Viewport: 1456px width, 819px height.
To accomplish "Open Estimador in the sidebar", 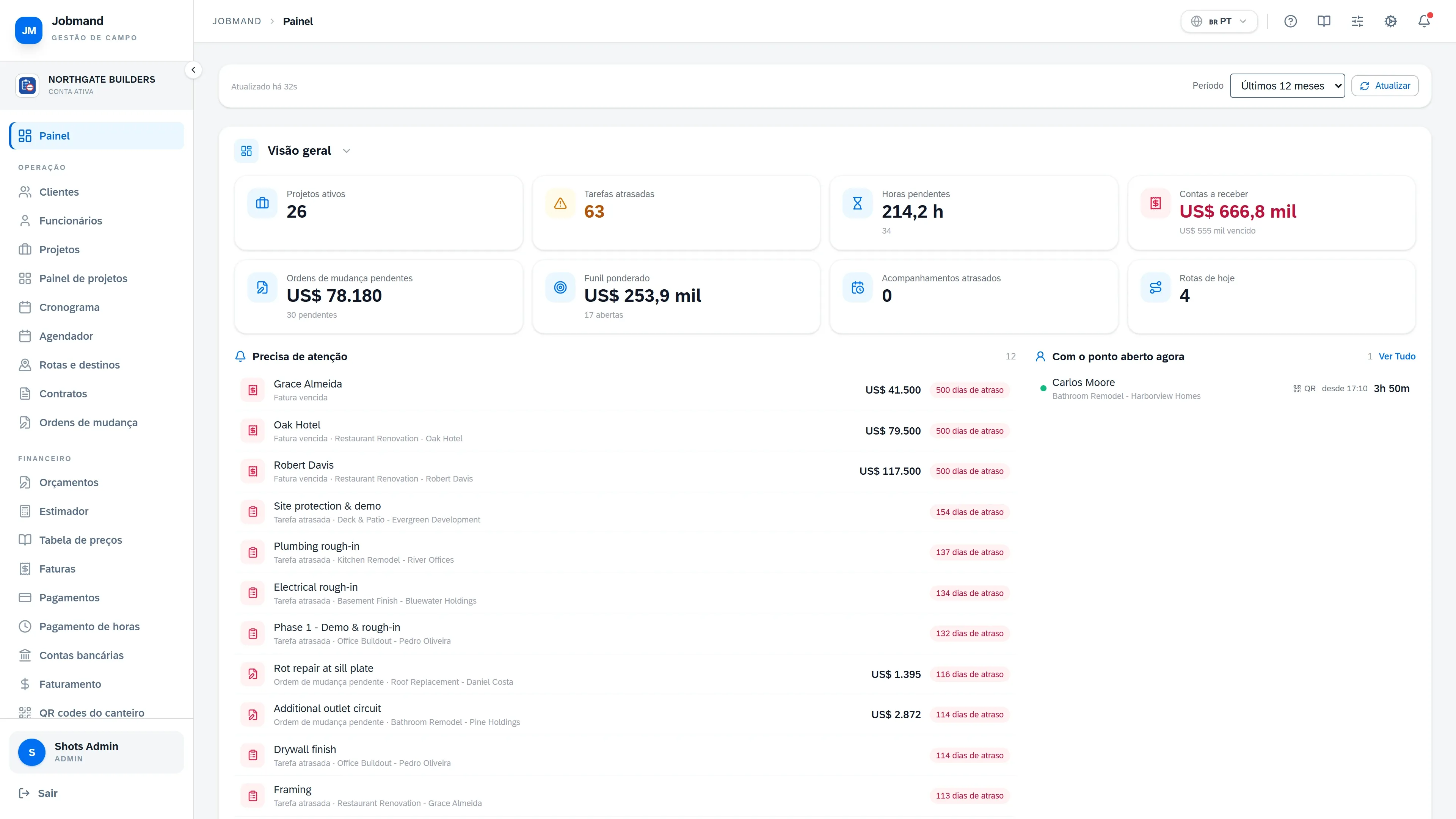I will tap(97, 511).
